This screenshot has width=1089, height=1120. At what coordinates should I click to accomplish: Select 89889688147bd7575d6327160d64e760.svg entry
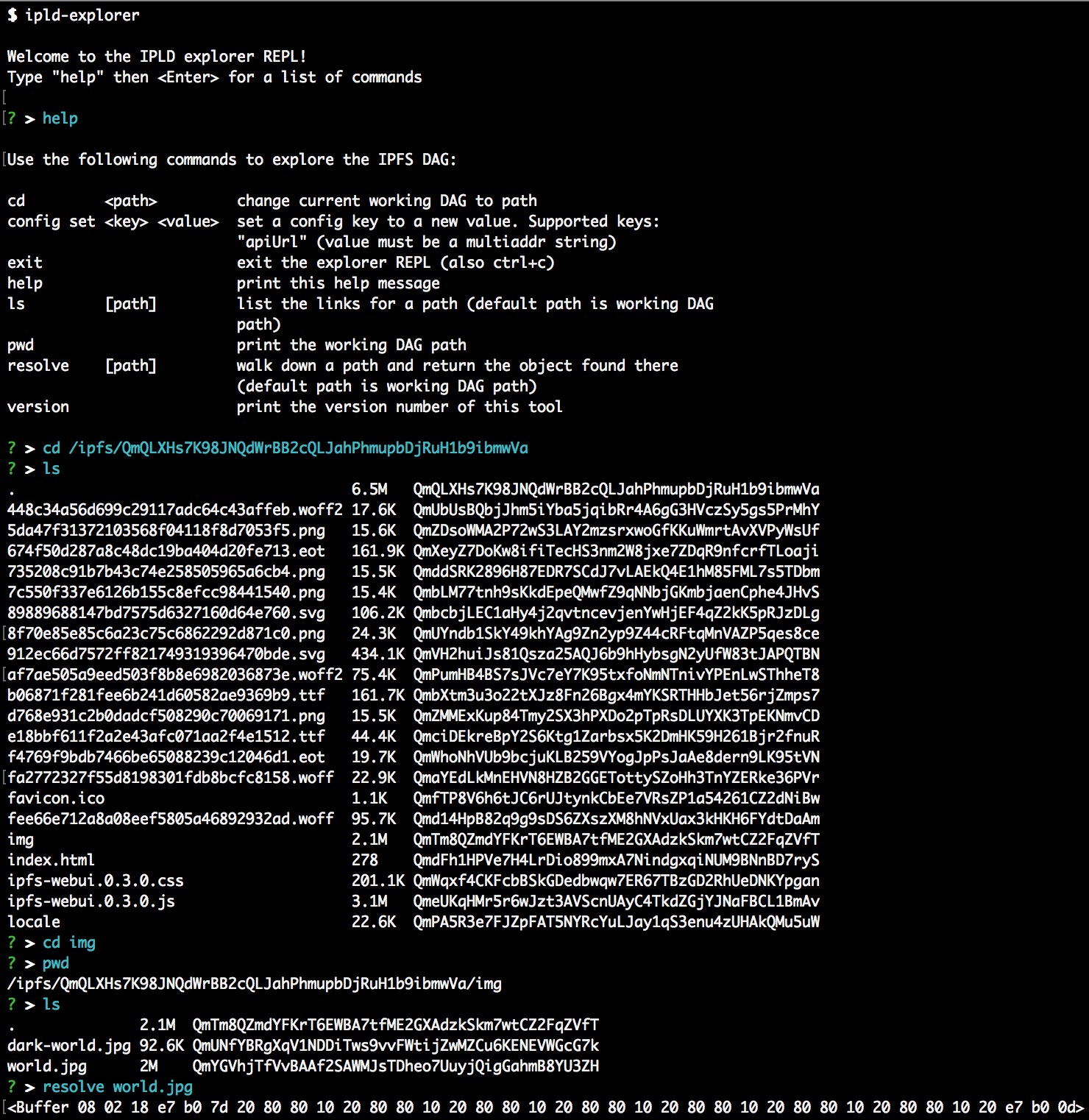(166, 613)
